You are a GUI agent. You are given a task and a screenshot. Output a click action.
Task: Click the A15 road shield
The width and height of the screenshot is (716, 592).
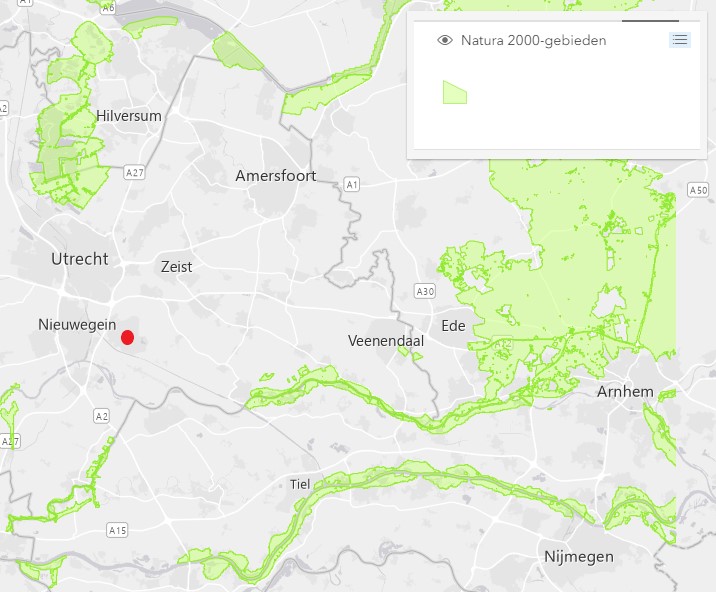coord(117,530)
